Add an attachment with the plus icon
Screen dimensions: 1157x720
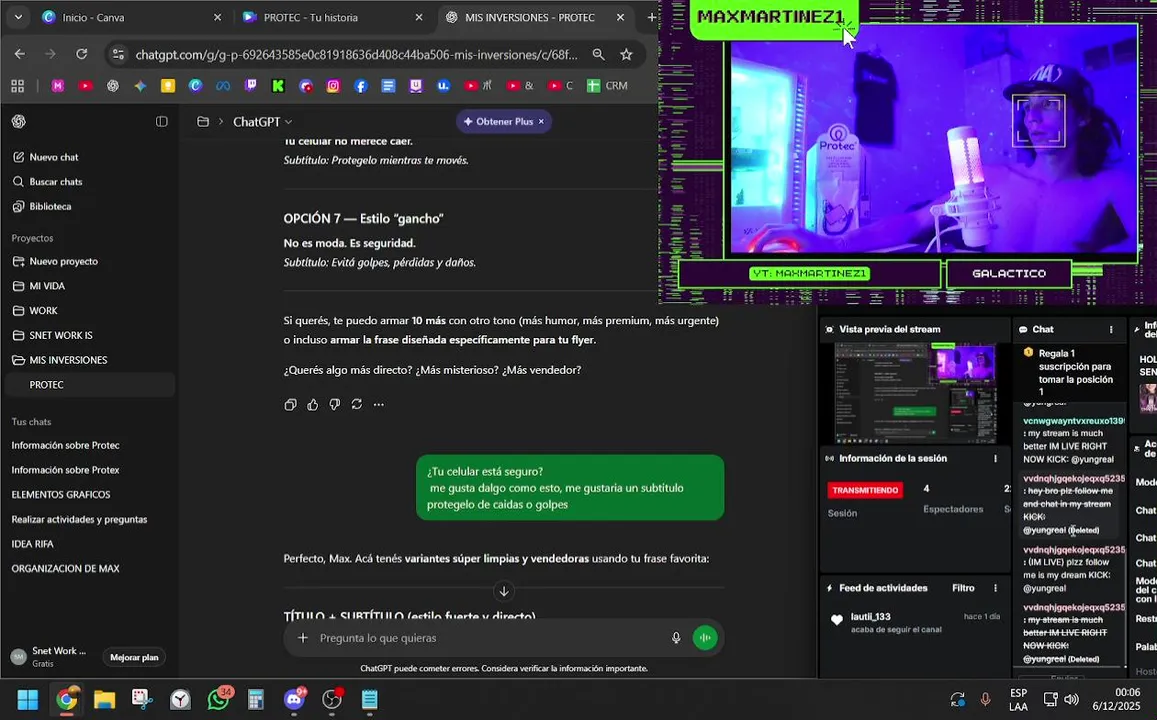303,638
